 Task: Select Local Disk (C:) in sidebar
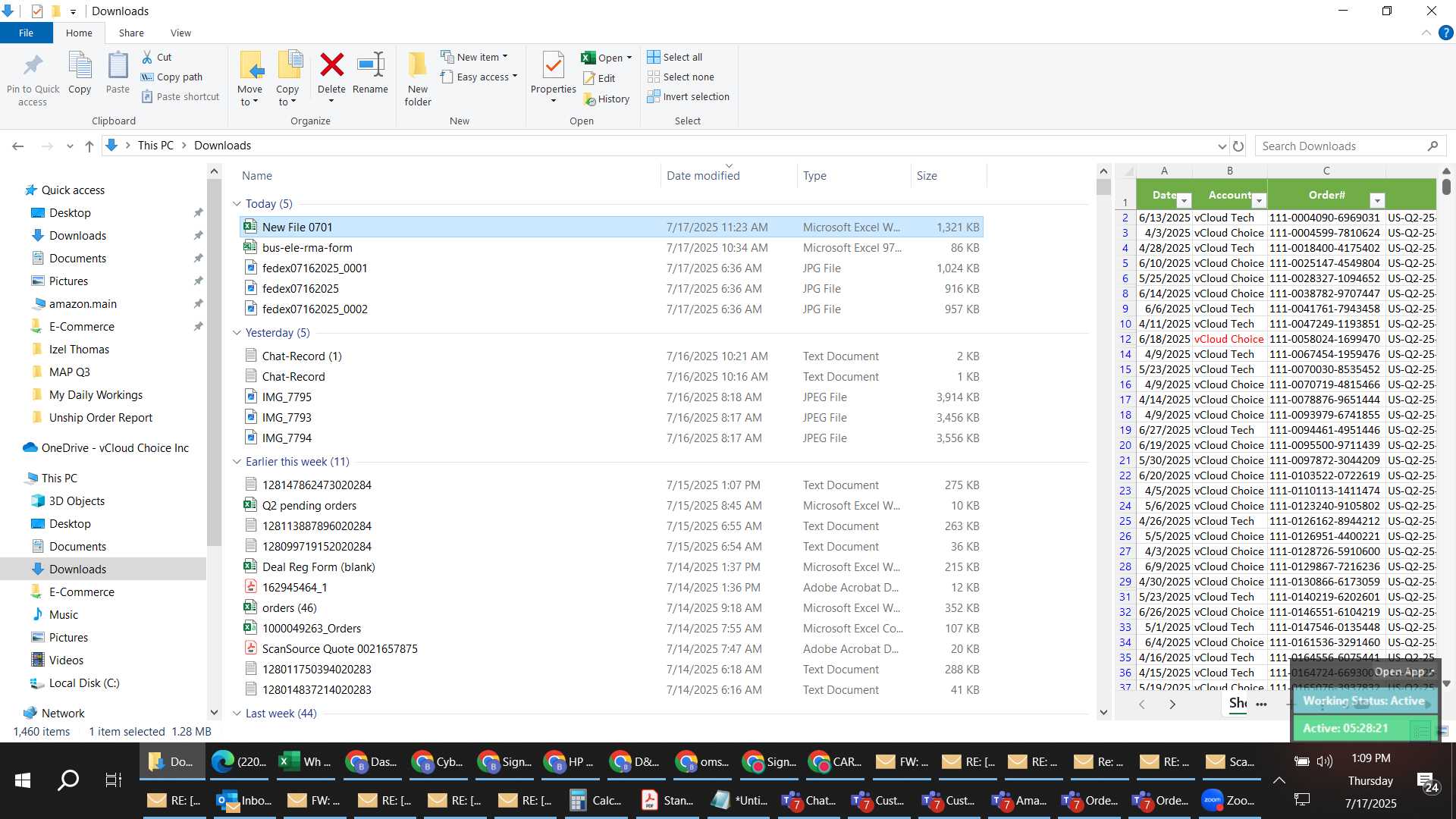pos(84,683)
